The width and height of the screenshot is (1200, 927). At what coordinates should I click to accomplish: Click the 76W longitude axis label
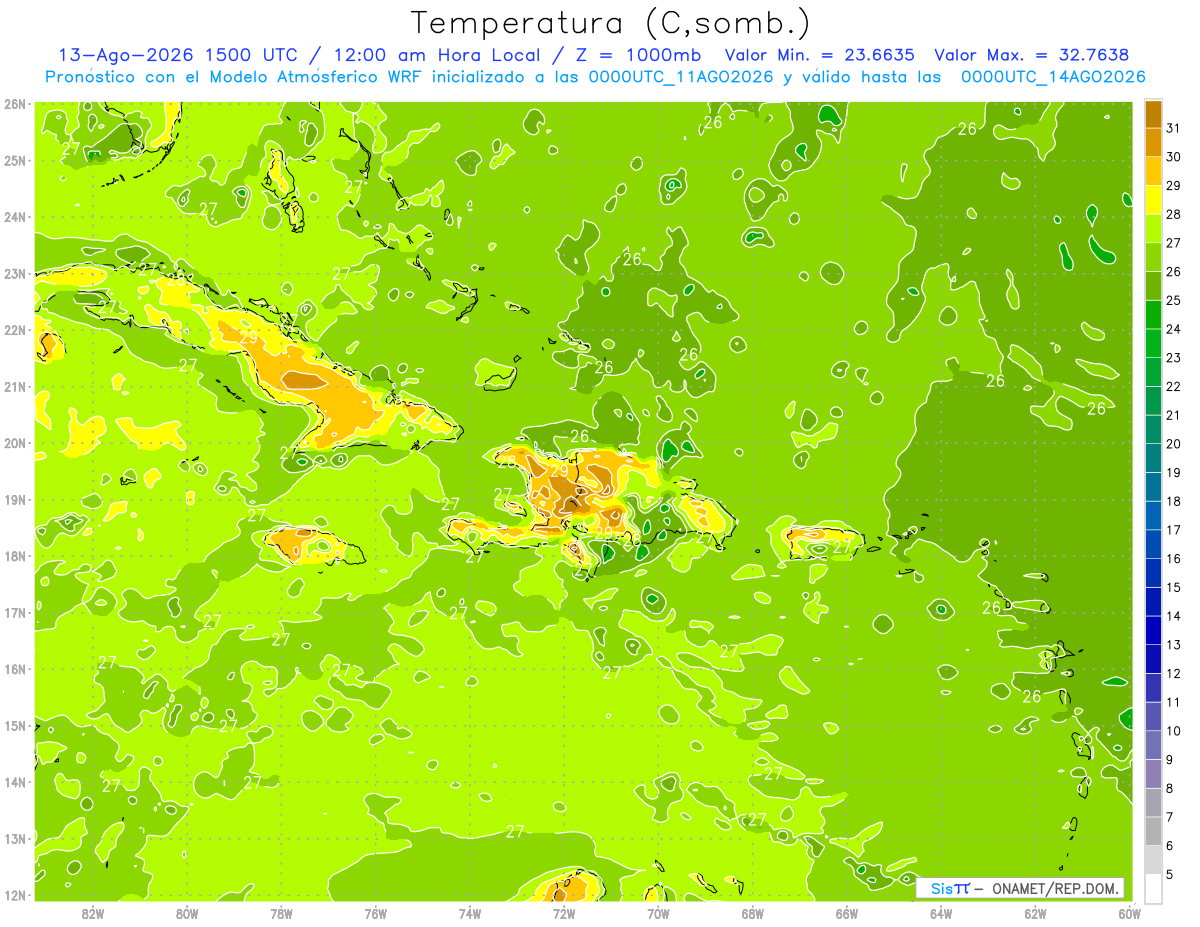(x=375, y=912)
